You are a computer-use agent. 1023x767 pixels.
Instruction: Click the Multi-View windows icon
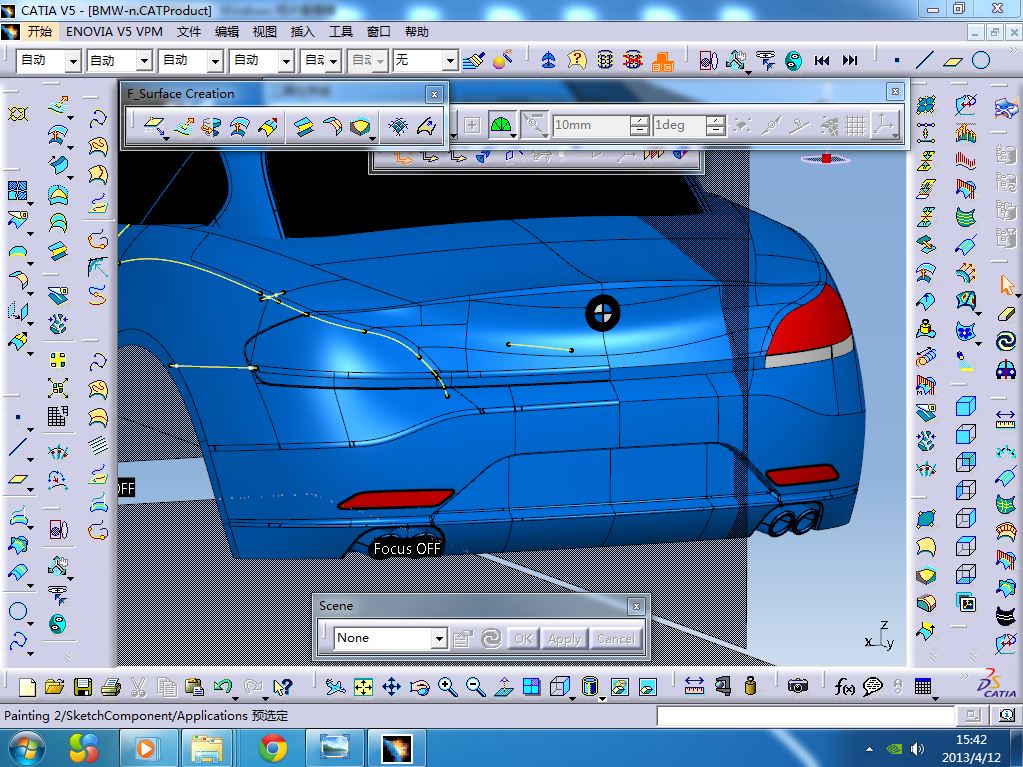pos(532,686)
